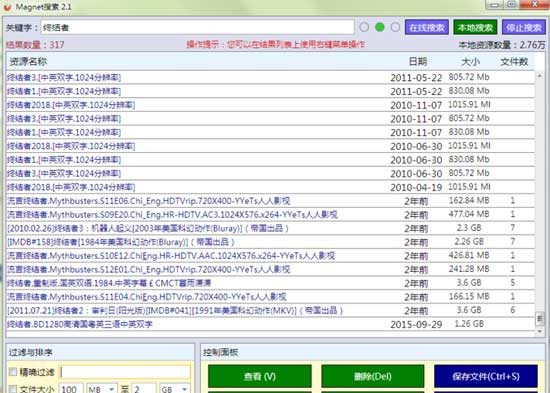Screen dimensions: 550x393
Task: Select the Mythbusters.S10E12 result row
Action: [270, 255]
